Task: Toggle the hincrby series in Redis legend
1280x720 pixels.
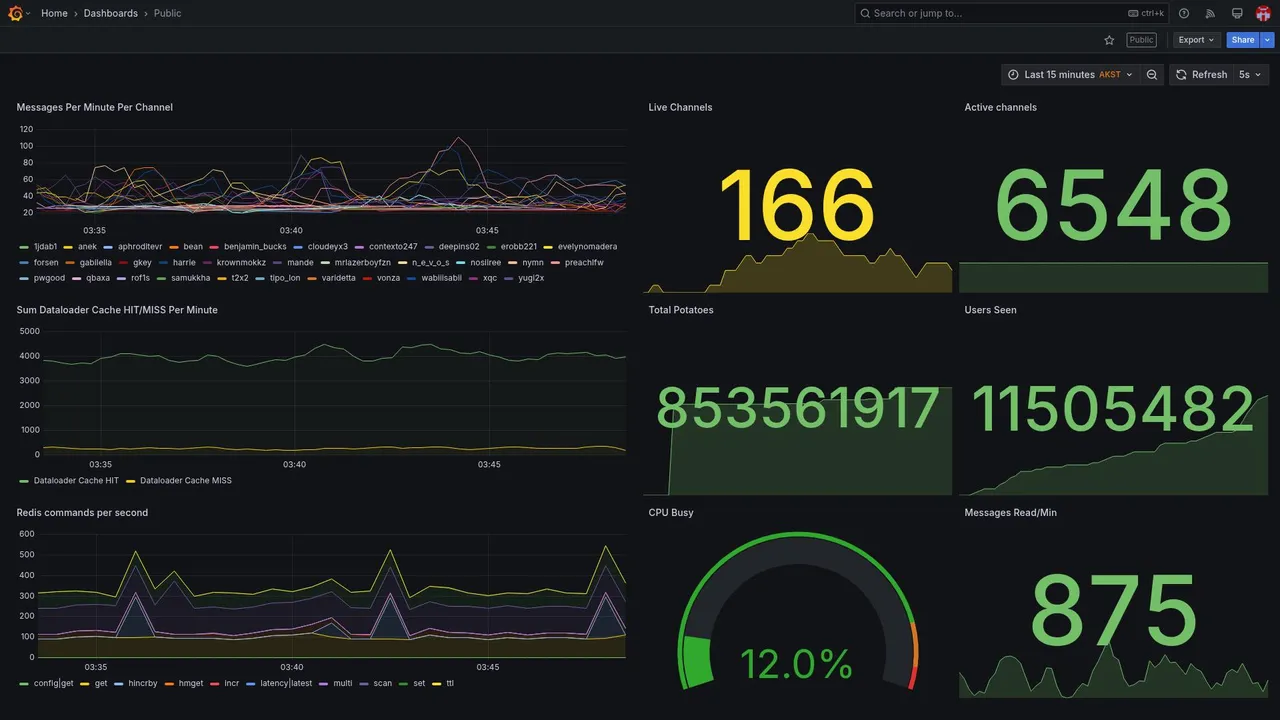Action: [x=143, y=684]
